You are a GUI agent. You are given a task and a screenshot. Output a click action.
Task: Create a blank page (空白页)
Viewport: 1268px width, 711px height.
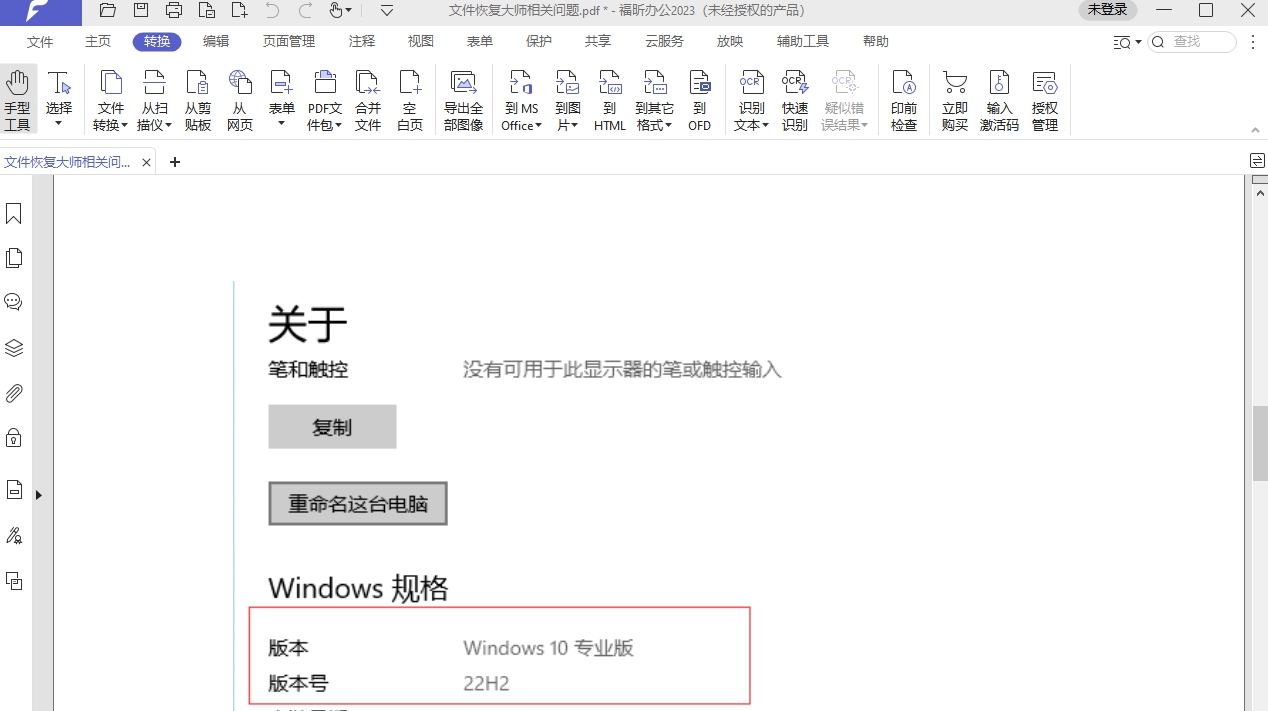(410, 100)
